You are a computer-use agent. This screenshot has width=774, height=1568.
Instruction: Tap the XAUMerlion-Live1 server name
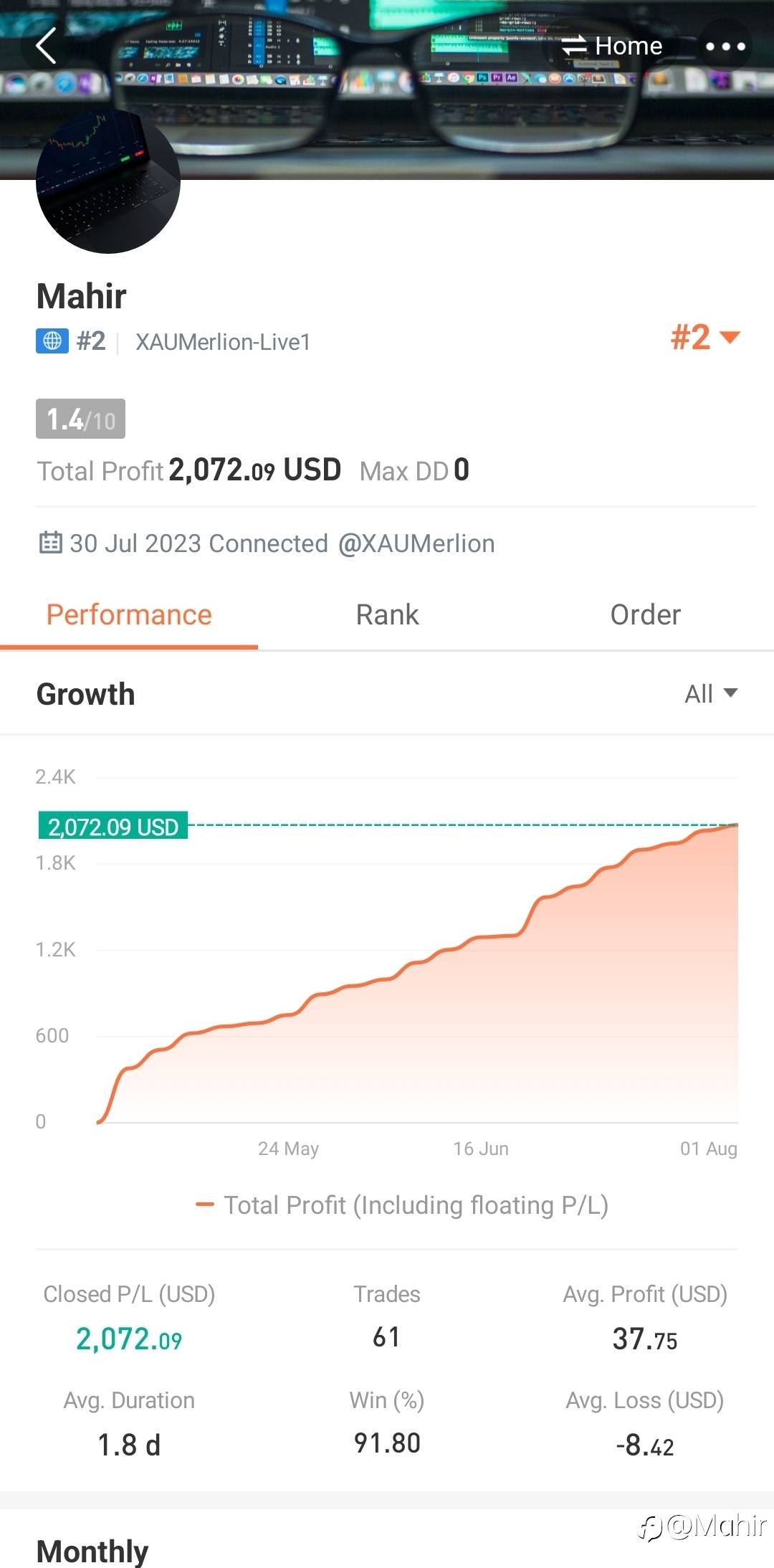(x=223, y=342)
